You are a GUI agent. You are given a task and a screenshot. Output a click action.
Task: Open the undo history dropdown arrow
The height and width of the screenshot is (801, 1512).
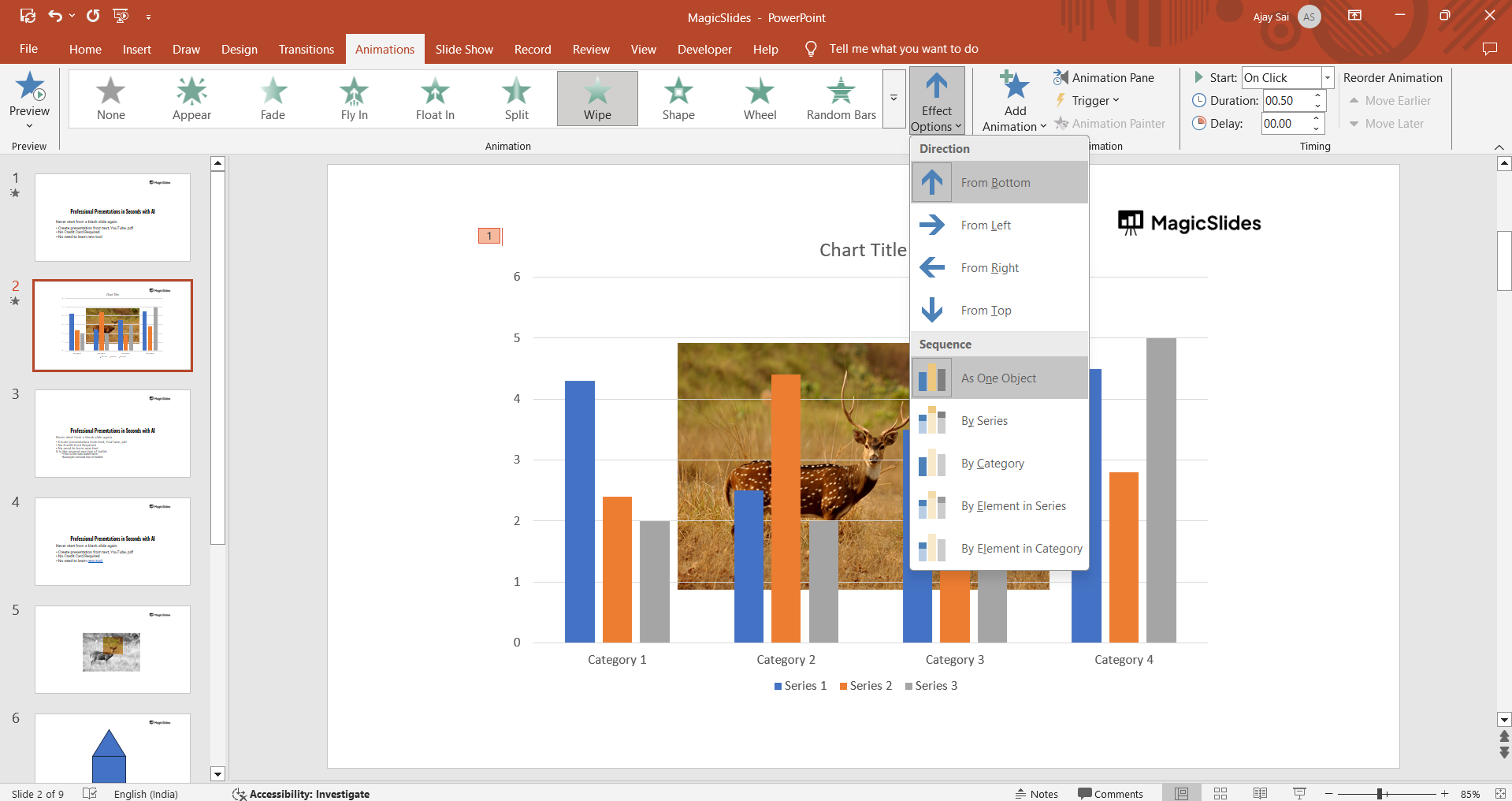click(72, 16)
